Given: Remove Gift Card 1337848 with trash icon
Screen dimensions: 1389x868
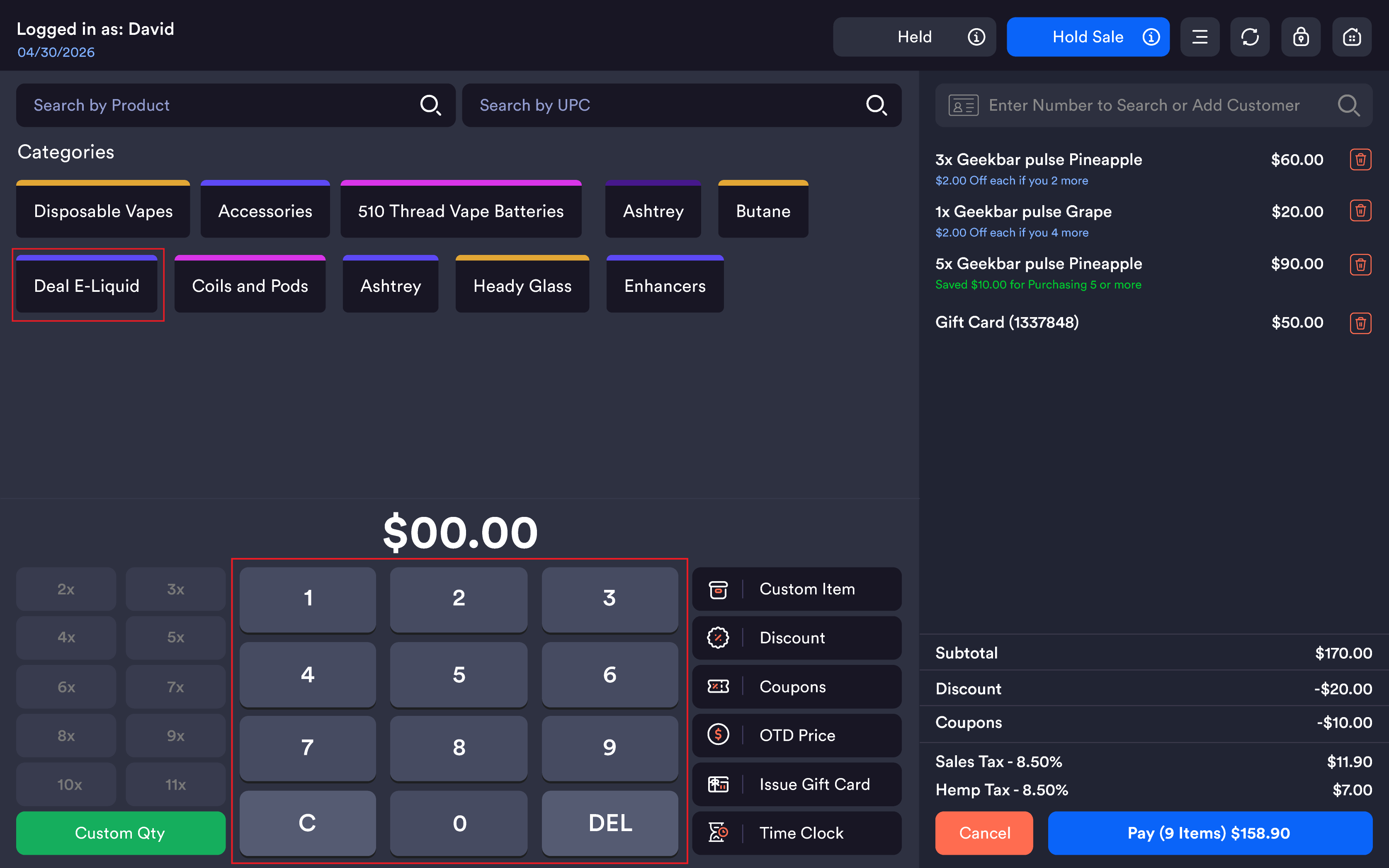Looking at the screenshot, I should tap(1360, 322).
